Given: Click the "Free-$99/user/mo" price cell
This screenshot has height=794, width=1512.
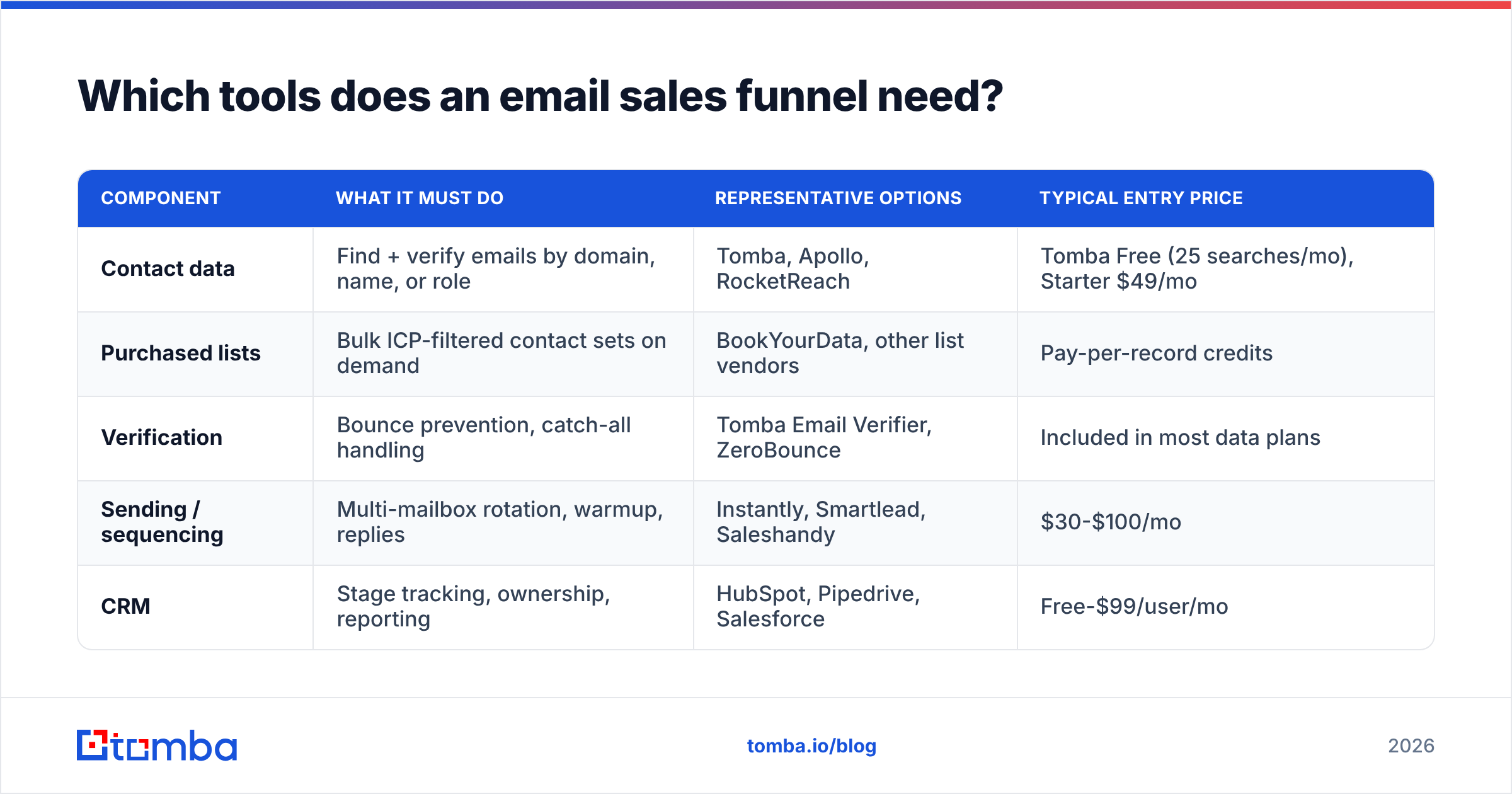Looking at the screenshot, I should (x=1225, y=607).
